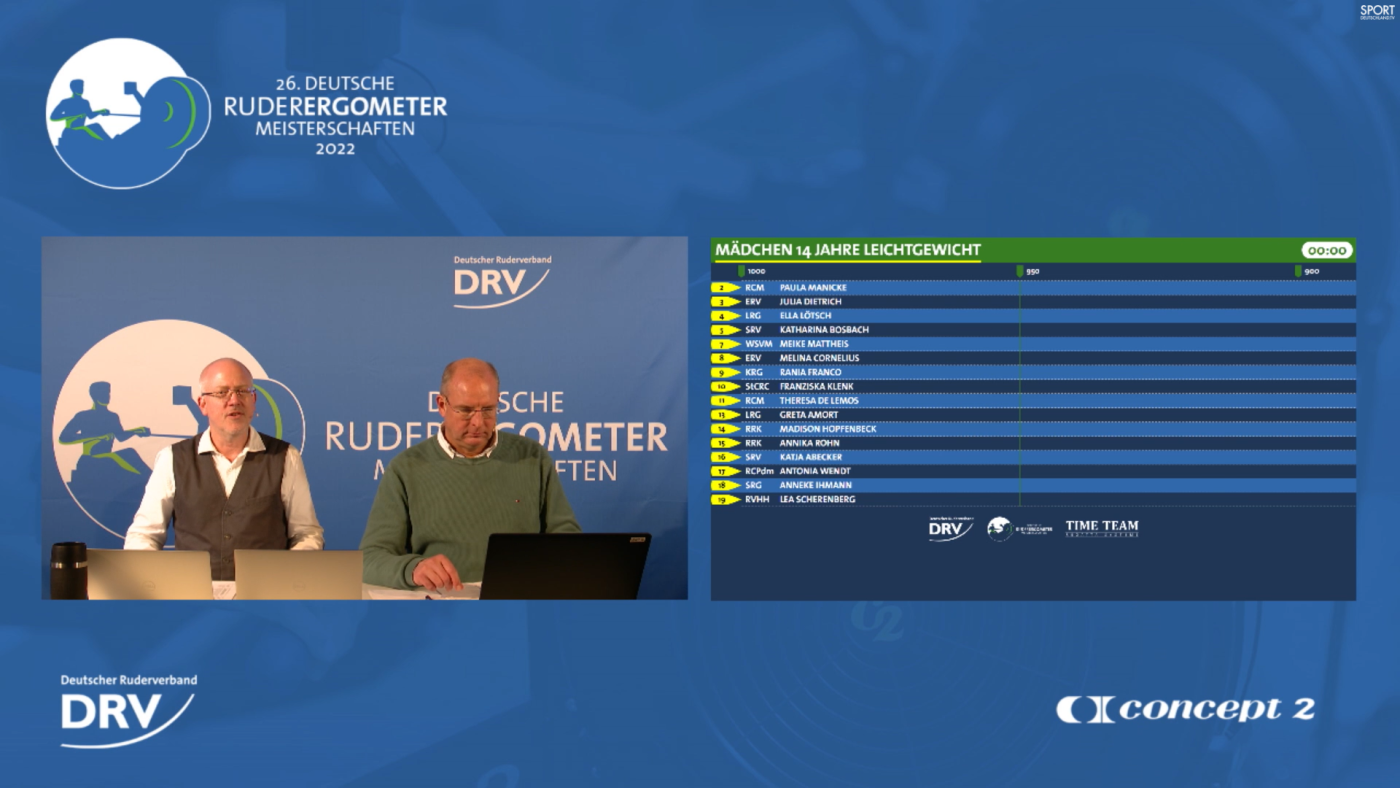1400x788 pixels.
Task: Select Paula Manicke's row
Action: (x=1033, y=288)
